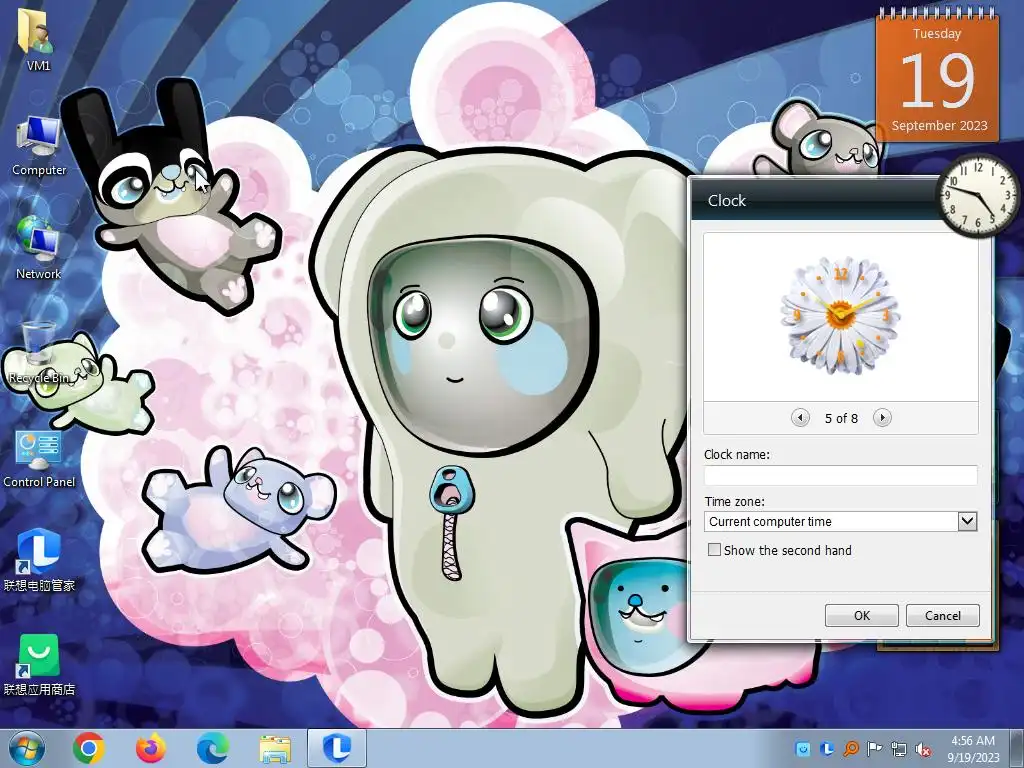Open the Network desktop icon

coord(38,248)
